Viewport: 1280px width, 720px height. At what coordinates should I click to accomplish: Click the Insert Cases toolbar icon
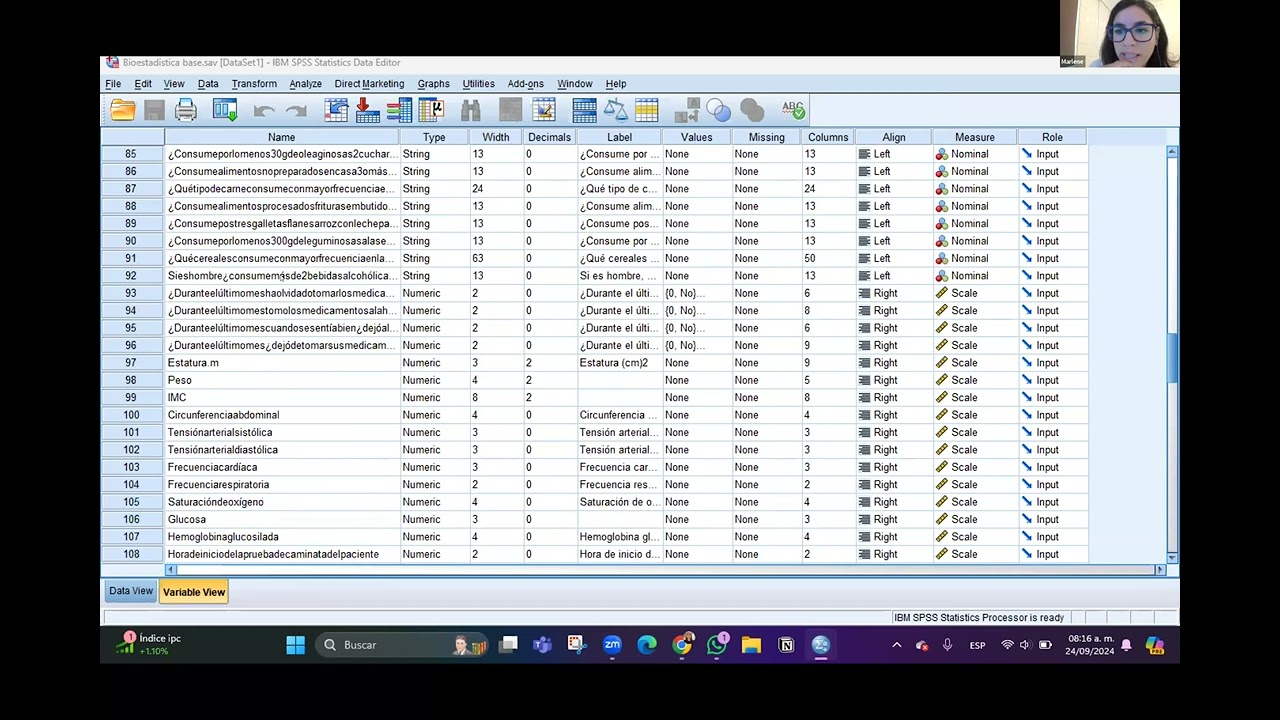(511, 110)
